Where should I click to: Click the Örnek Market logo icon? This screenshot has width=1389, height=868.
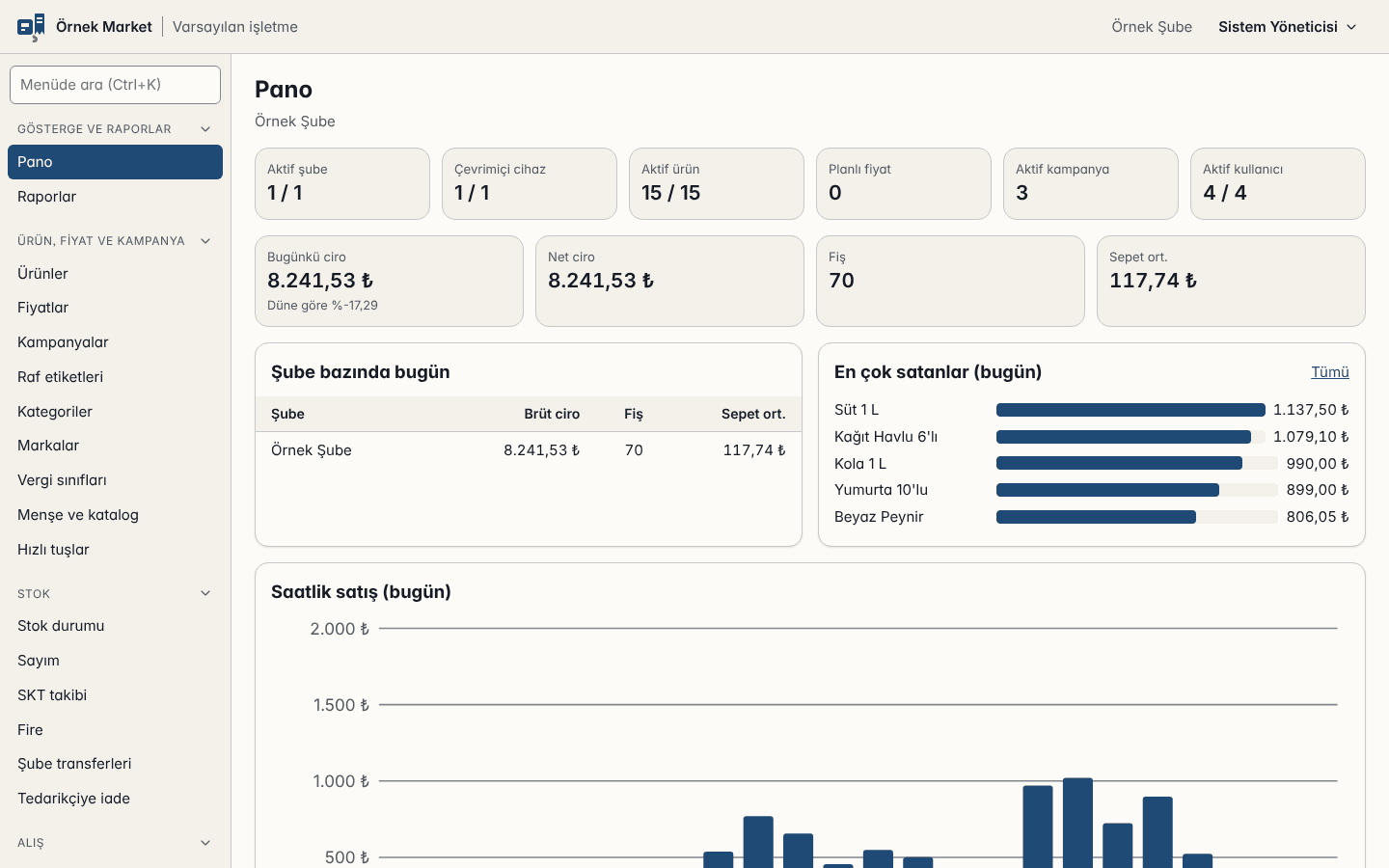pyautogui.click(x=31, y=27)
